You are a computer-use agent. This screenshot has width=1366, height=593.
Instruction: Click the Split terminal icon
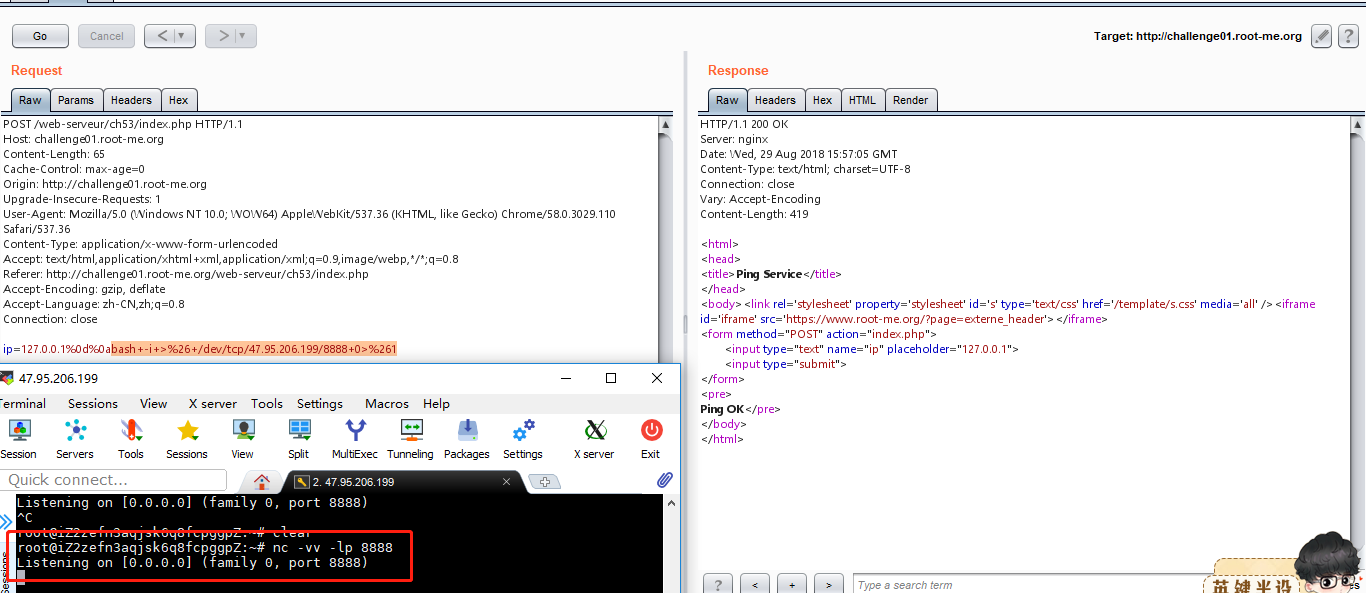[298, 438]
